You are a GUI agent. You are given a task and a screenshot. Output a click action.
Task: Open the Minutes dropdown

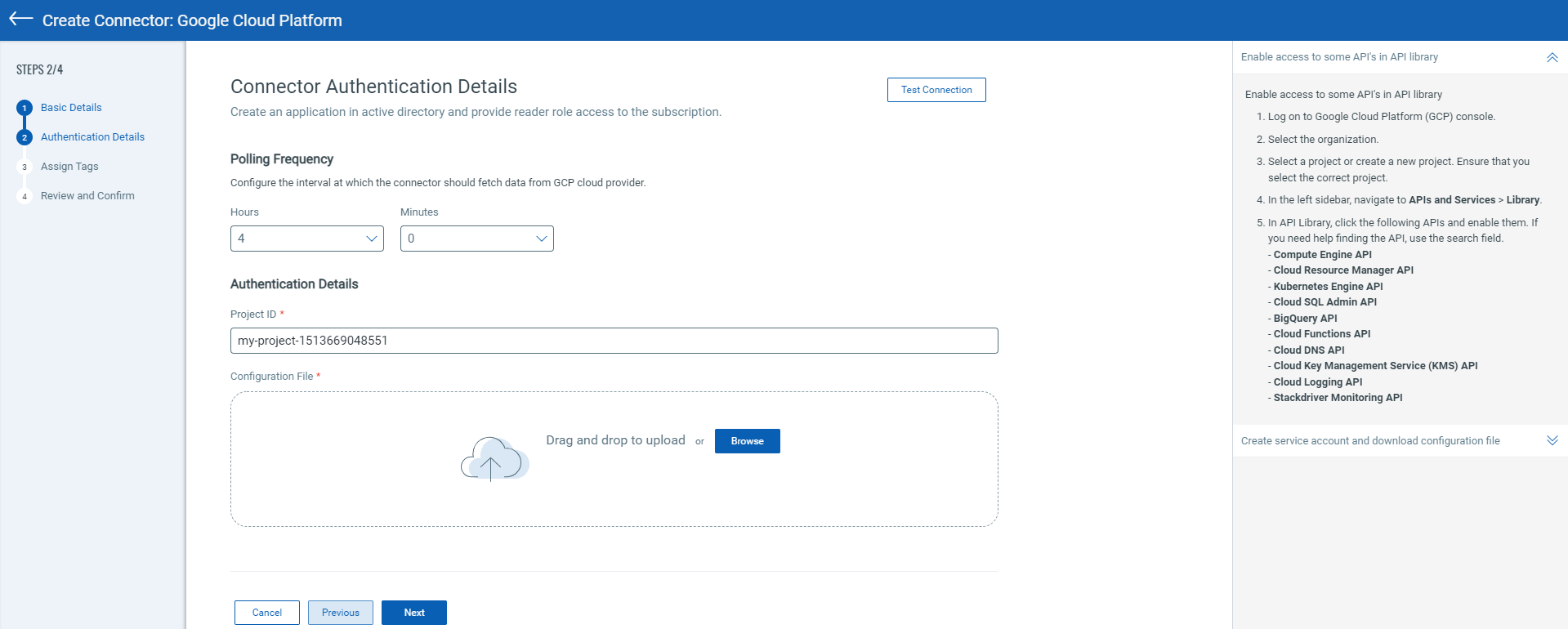tap(477, 239)
